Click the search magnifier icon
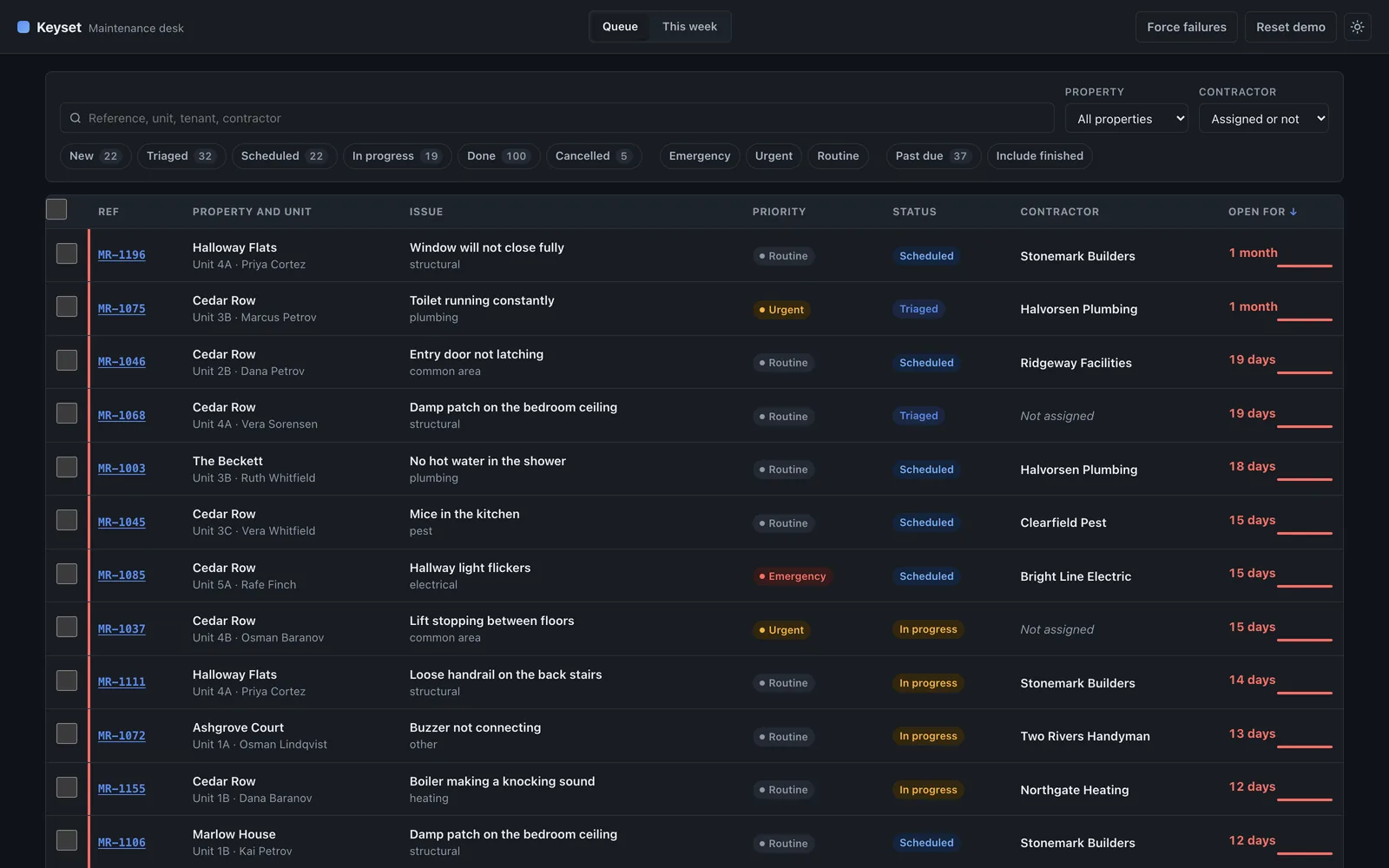Screen dimensions: 1389x868 [76, 118]
